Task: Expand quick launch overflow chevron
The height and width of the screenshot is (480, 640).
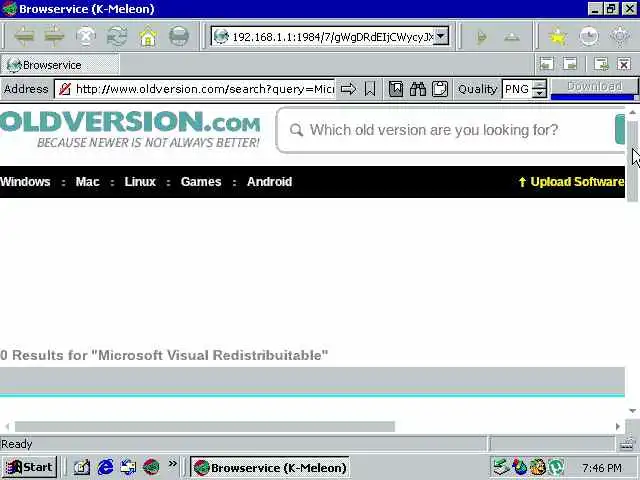Action: pos(173,464)
